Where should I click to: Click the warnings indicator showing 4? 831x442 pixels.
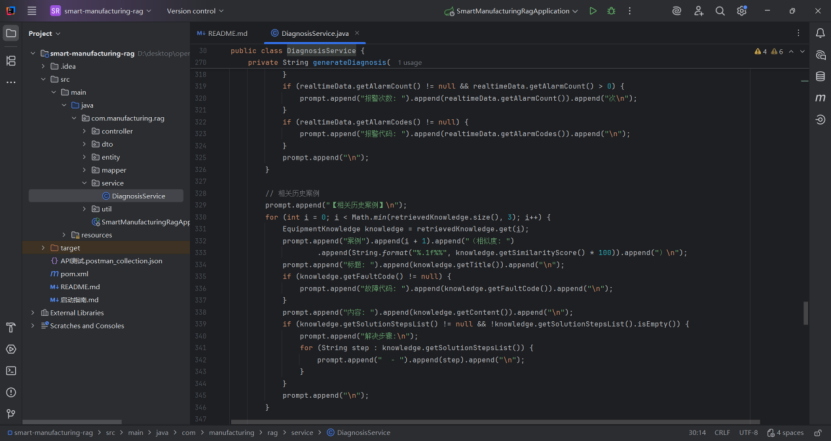(x=761, y=51)
